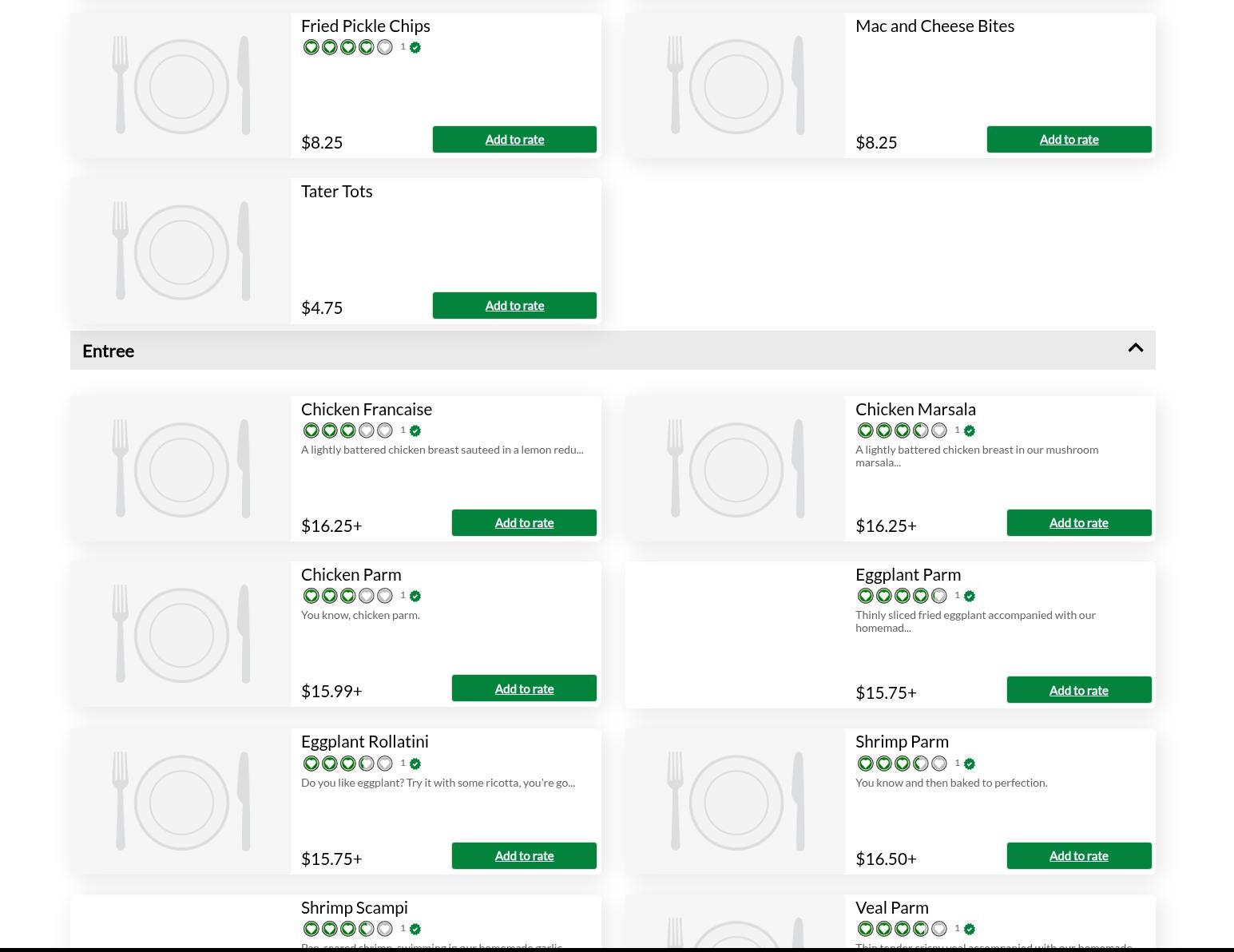Open Veal Parm heart rating

click(902, 929)
